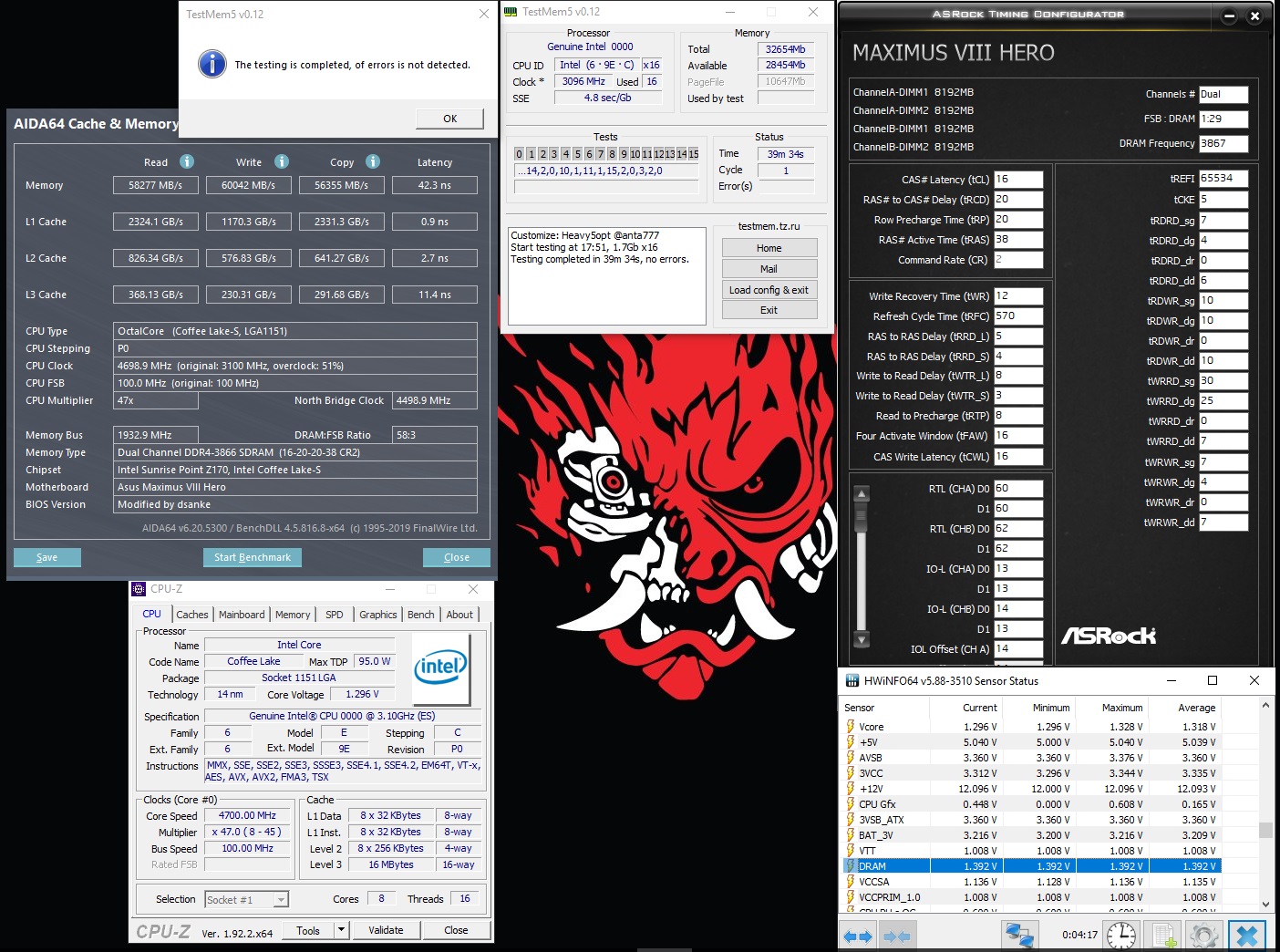Click the lightning icon of the AVSB sensor

pos(851,758)
